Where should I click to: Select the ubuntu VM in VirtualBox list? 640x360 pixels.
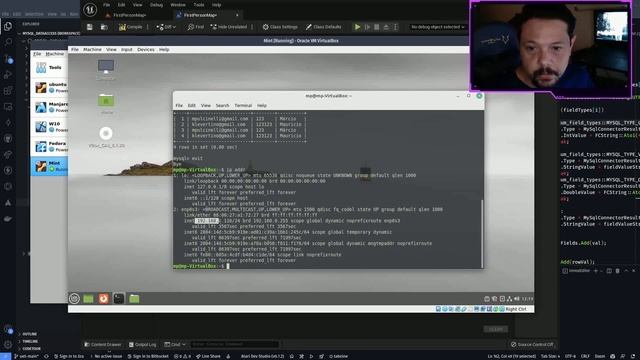(x=49, y=87)
